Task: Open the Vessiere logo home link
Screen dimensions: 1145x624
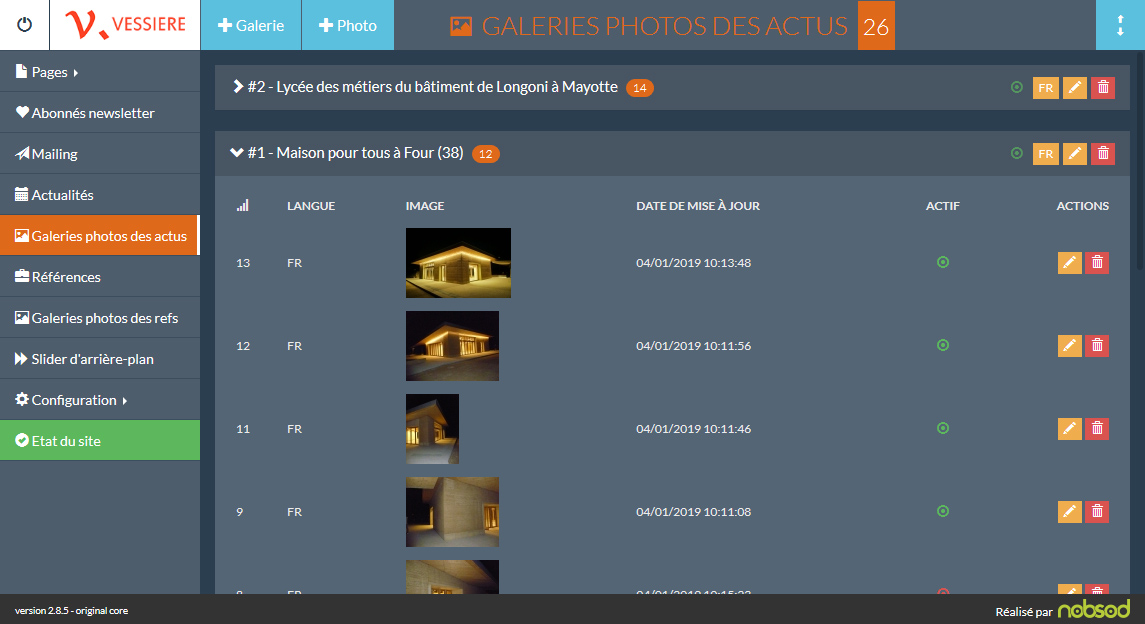Action: click(125, 25)
